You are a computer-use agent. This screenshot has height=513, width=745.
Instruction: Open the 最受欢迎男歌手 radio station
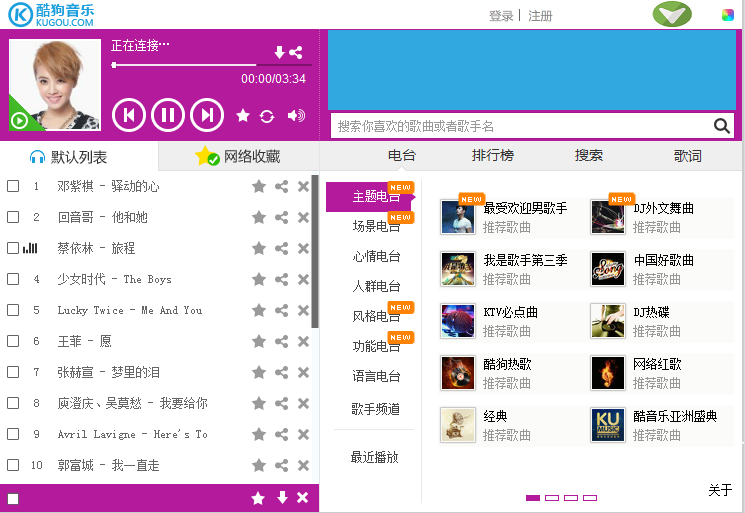pos(510,217)
